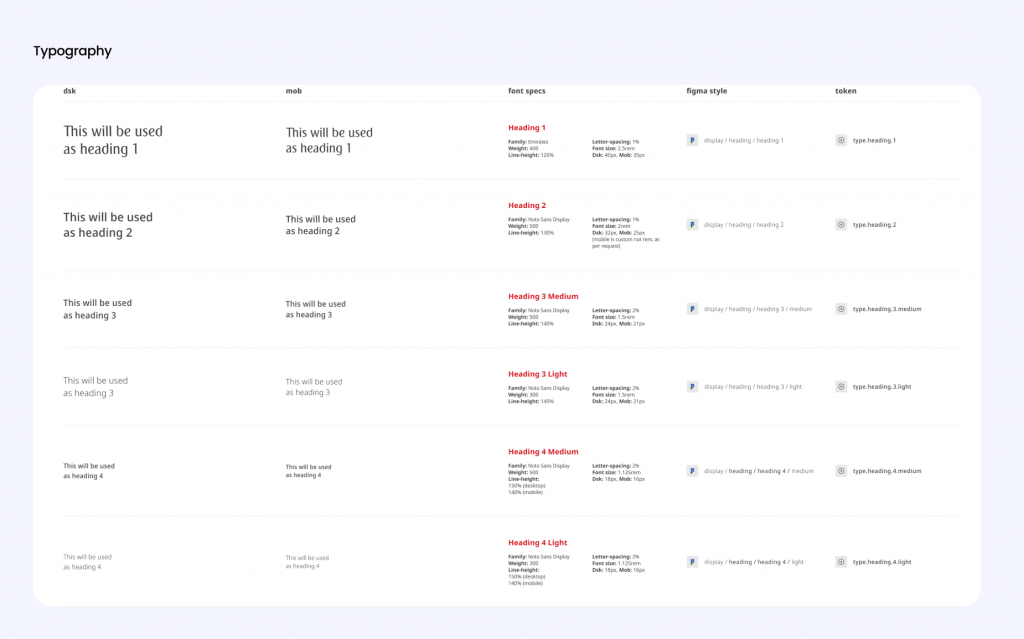Click the 'type.heading.2' token text
This screenshot has width=1024, height=639.
tap(874, 225)
